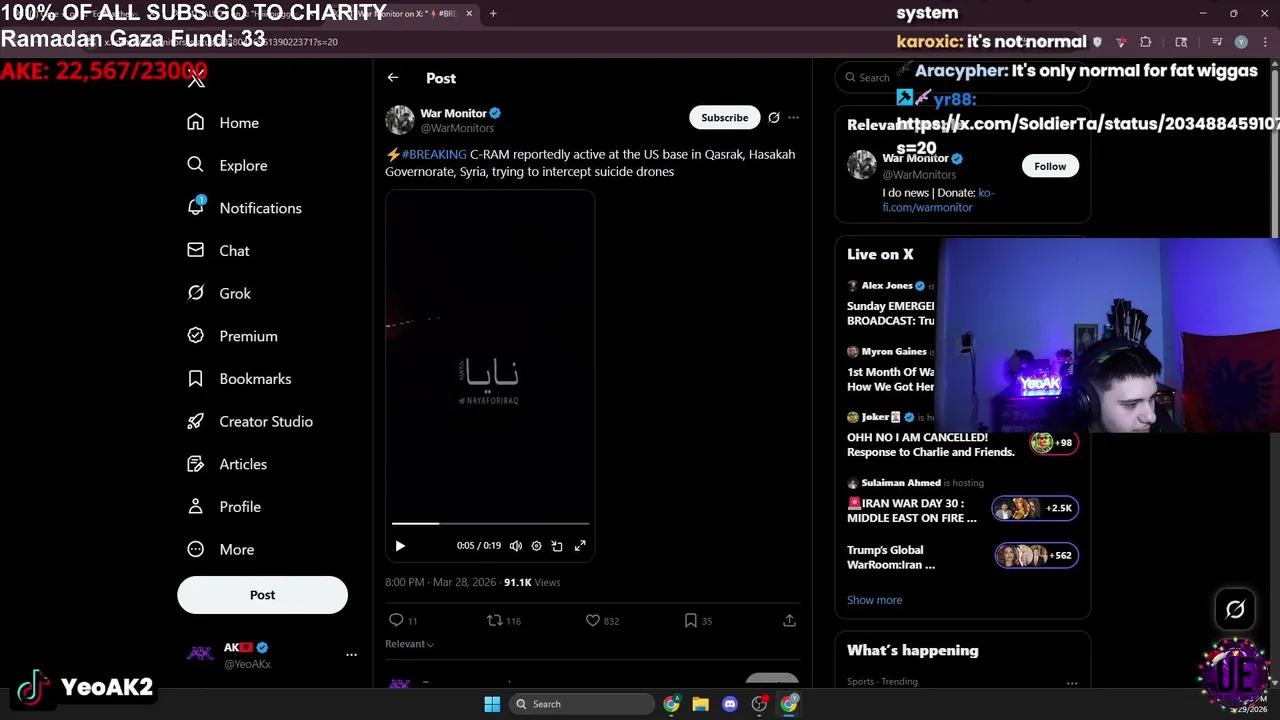Go to Notifications in sidebar
The height and width of the screenshot is (720, 1280).
260,208
